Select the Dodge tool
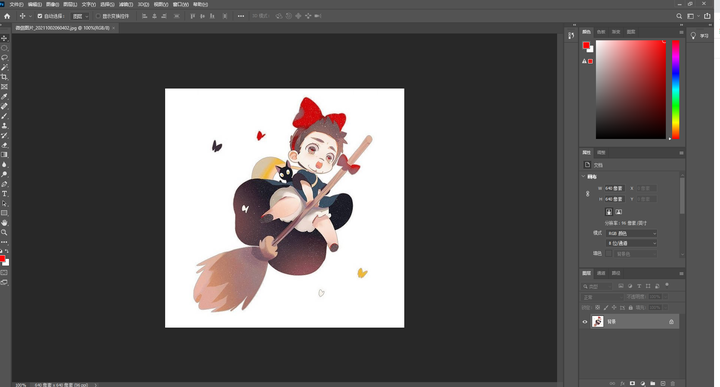The height and width of the screenshot is (387, 720). point(4,174)
